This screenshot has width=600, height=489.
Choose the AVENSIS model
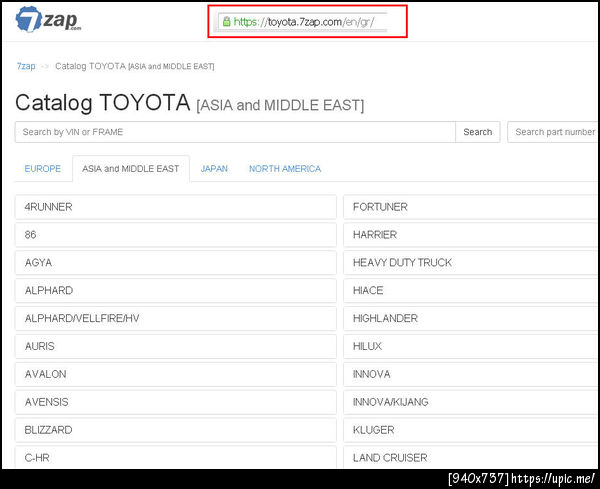point(176,402)
